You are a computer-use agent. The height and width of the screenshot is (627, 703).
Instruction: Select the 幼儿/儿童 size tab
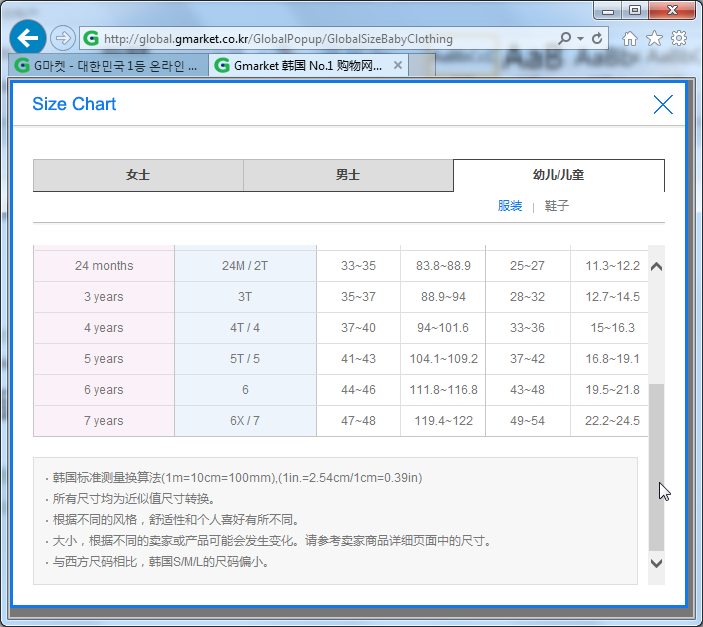559,175
